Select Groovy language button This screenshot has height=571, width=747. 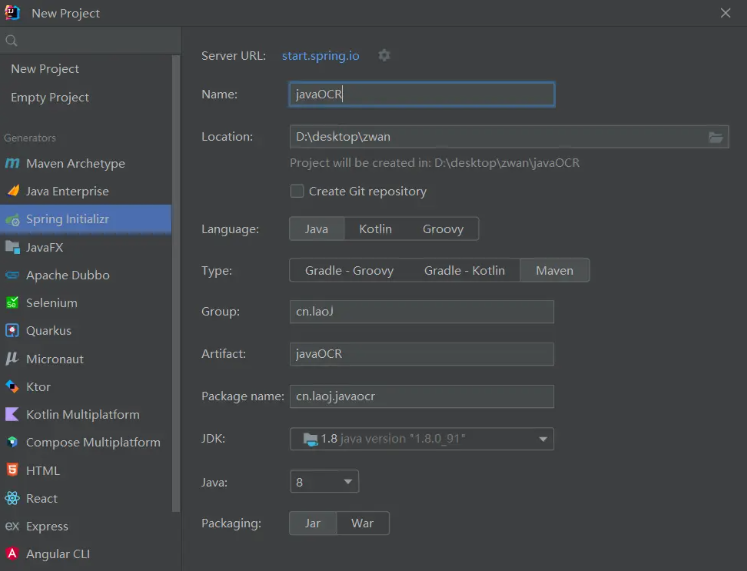coord(442,229)
